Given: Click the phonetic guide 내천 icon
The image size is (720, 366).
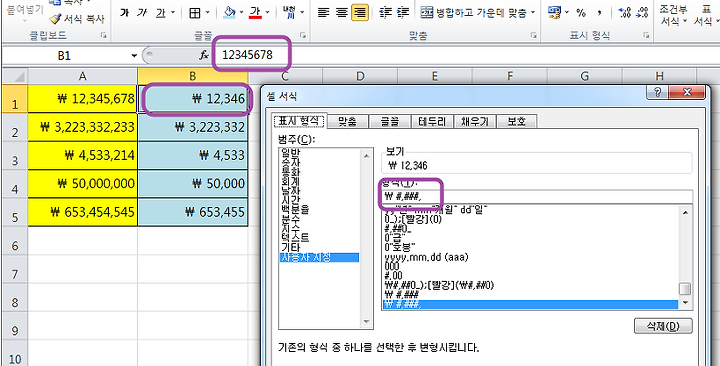Looking at the screenshot, I should pyautogui.click(x=289, y=13).
